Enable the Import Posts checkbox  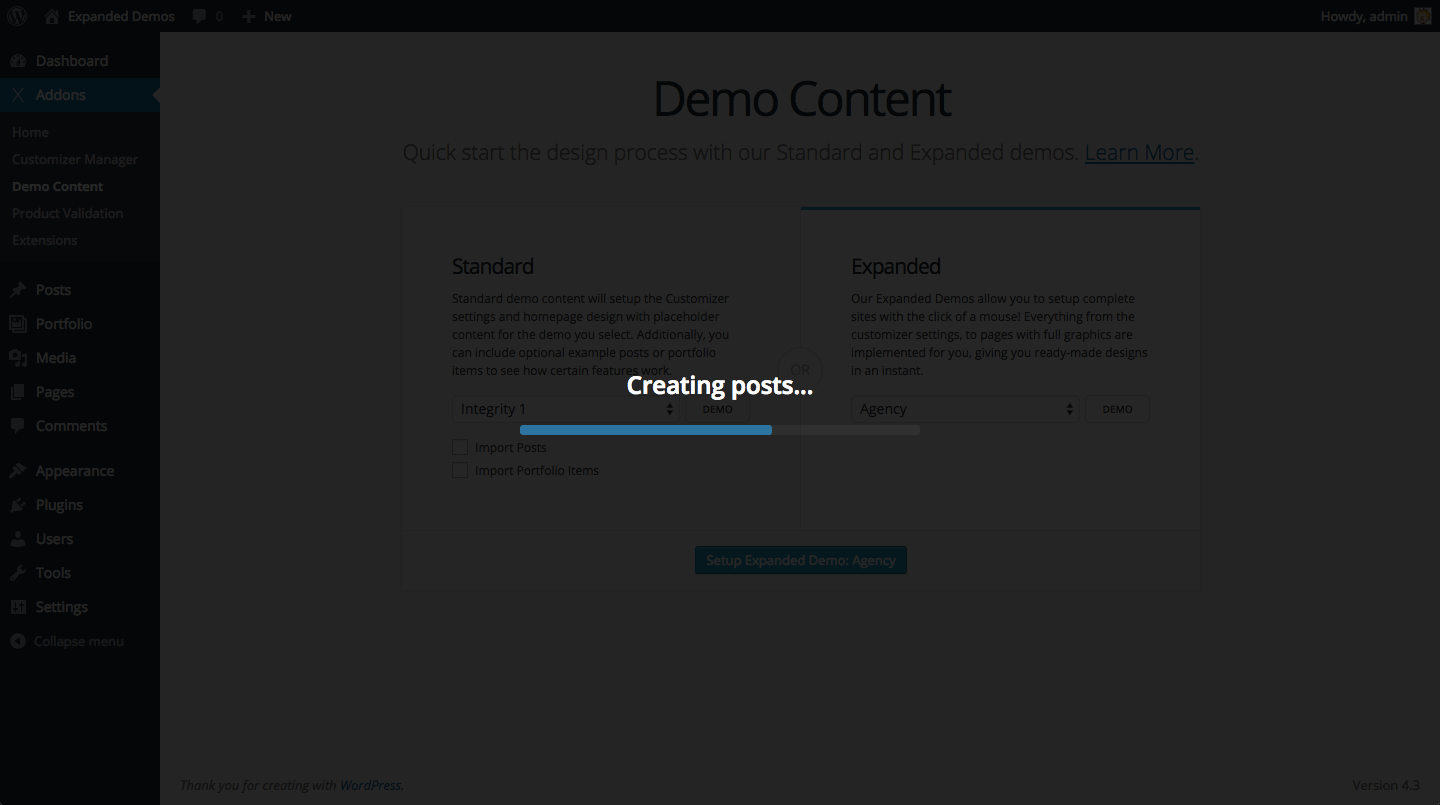460,447
